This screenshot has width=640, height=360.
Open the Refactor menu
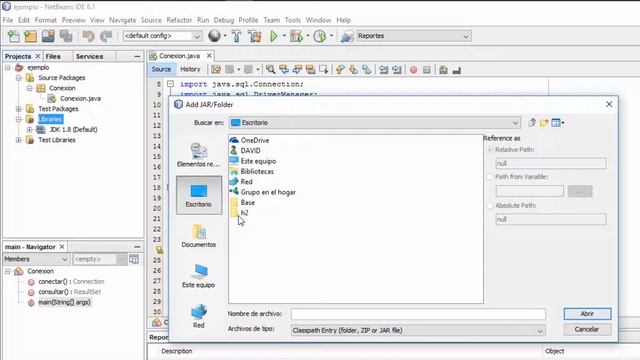pos(179,20)
